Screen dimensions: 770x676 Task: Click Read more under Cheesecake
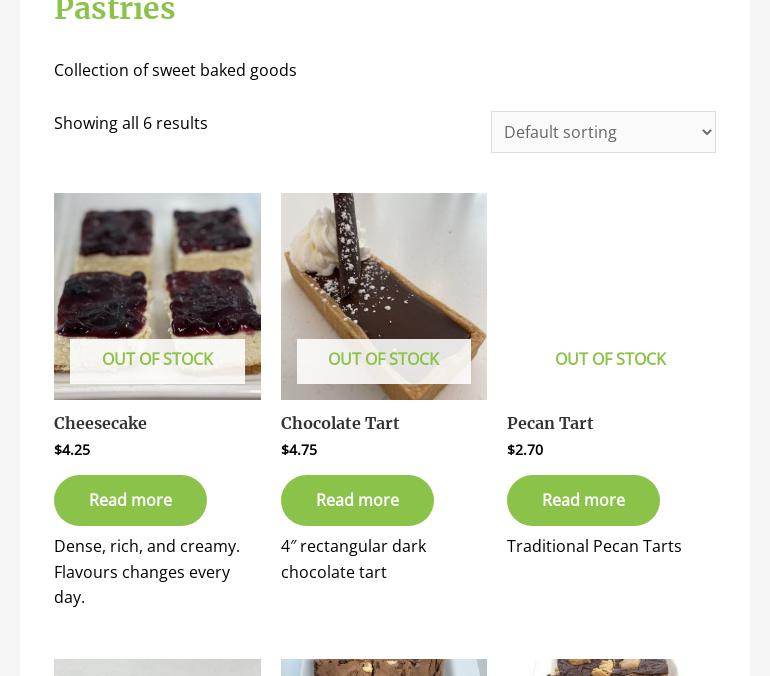tap(130, 500)
